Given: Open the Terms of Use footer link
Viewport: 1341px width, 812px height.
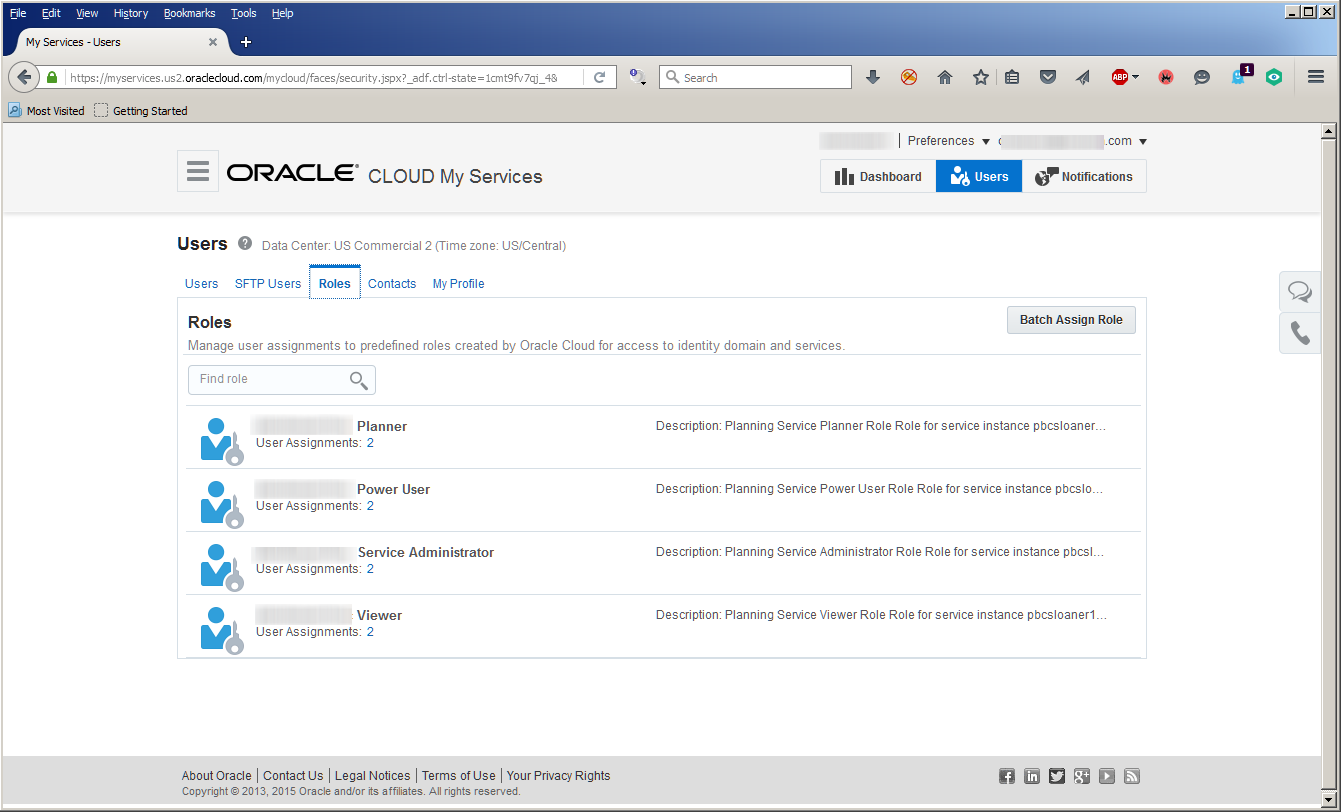Looking at the screenshot, I should pos(458,776).
